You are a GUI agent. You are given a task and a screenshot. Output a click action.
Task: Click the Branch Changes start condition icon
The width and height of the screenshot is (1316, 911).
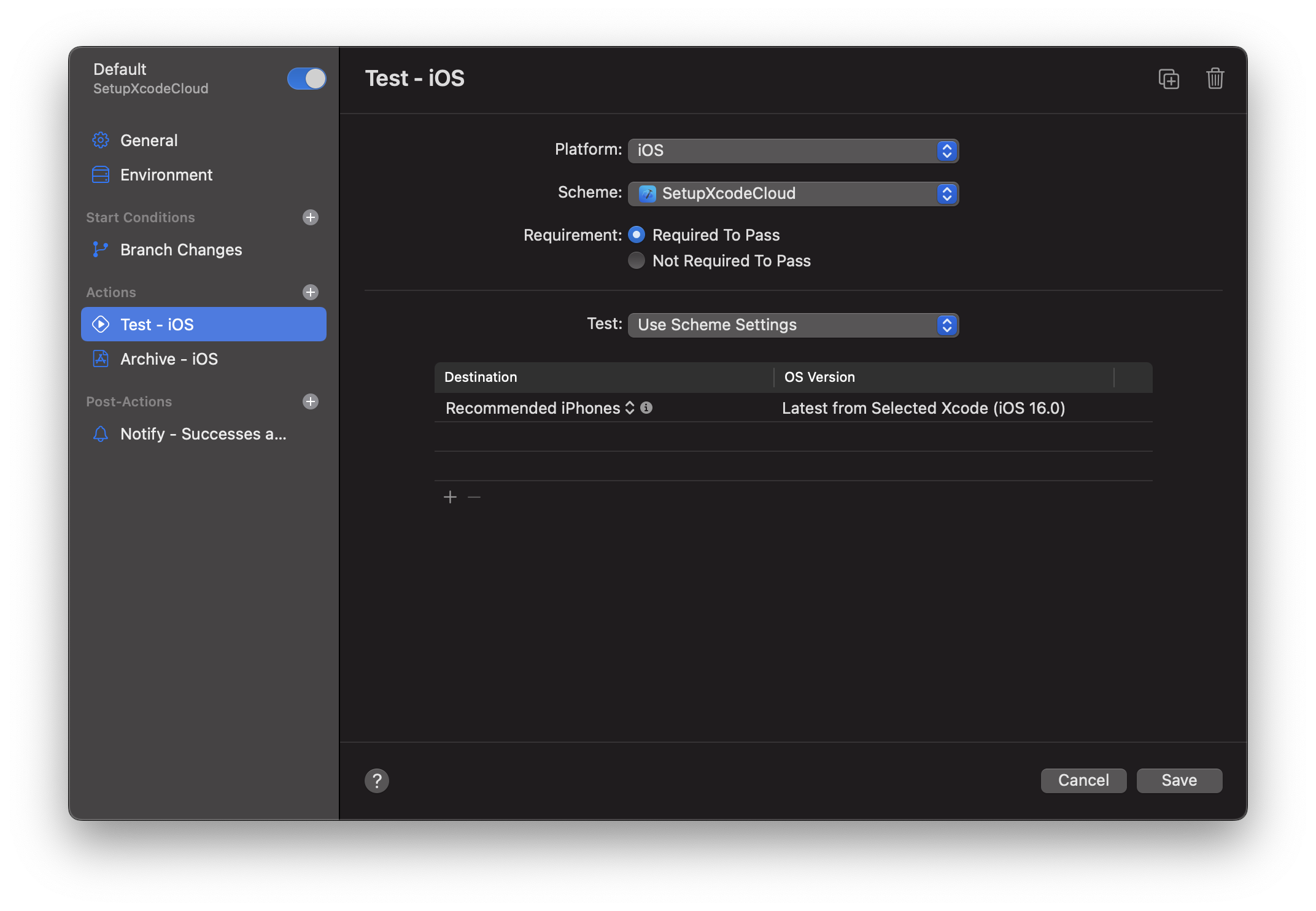tap(100, 249)
